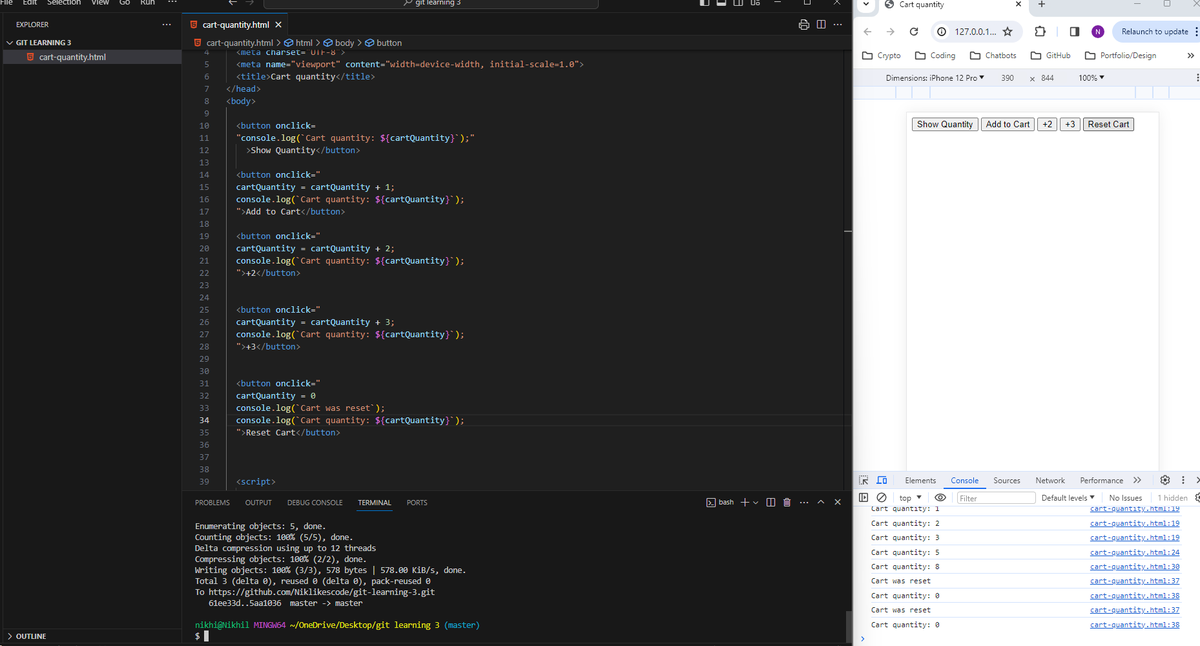This screenshot has width=1200, height=646.
Task: Click the Open Changes printer-like icon in editor toolbar
Action: coord(806,24)
